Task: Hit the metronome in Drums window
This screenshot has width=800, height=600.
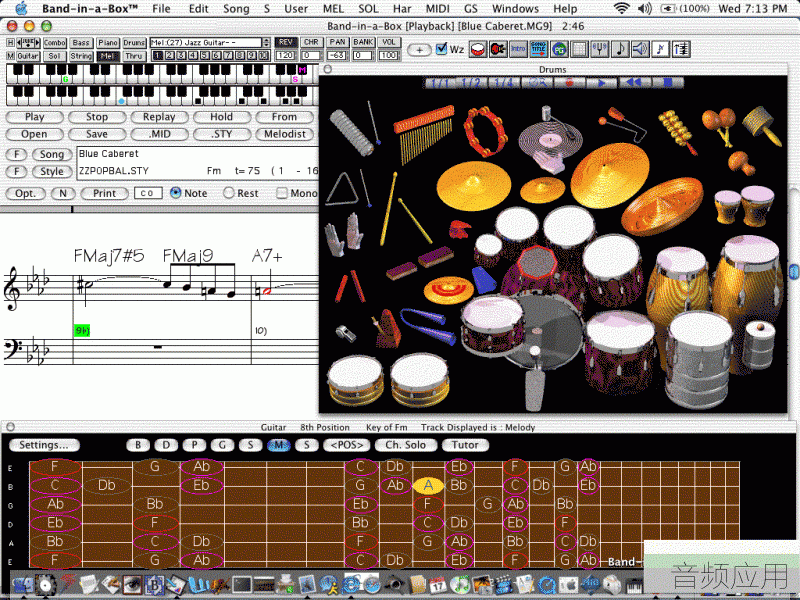Action: (385, 328)
